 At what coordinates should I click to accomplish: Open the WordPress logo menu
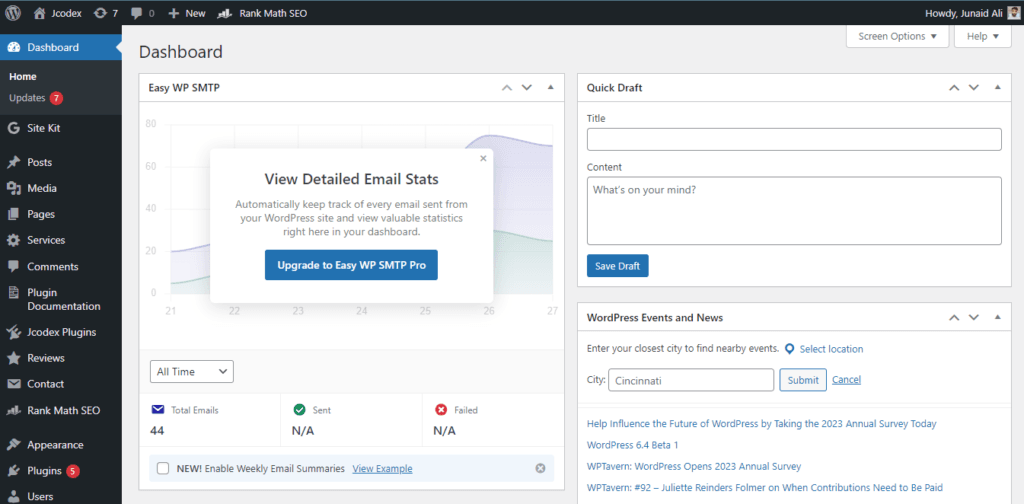(13, 13)
